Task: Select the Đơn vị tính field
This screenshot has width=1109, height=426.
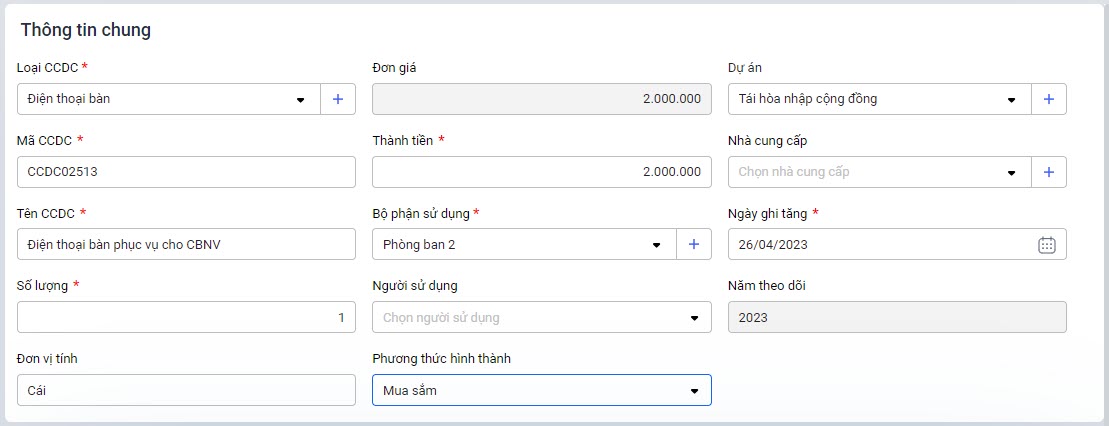Action: (186, 390)
